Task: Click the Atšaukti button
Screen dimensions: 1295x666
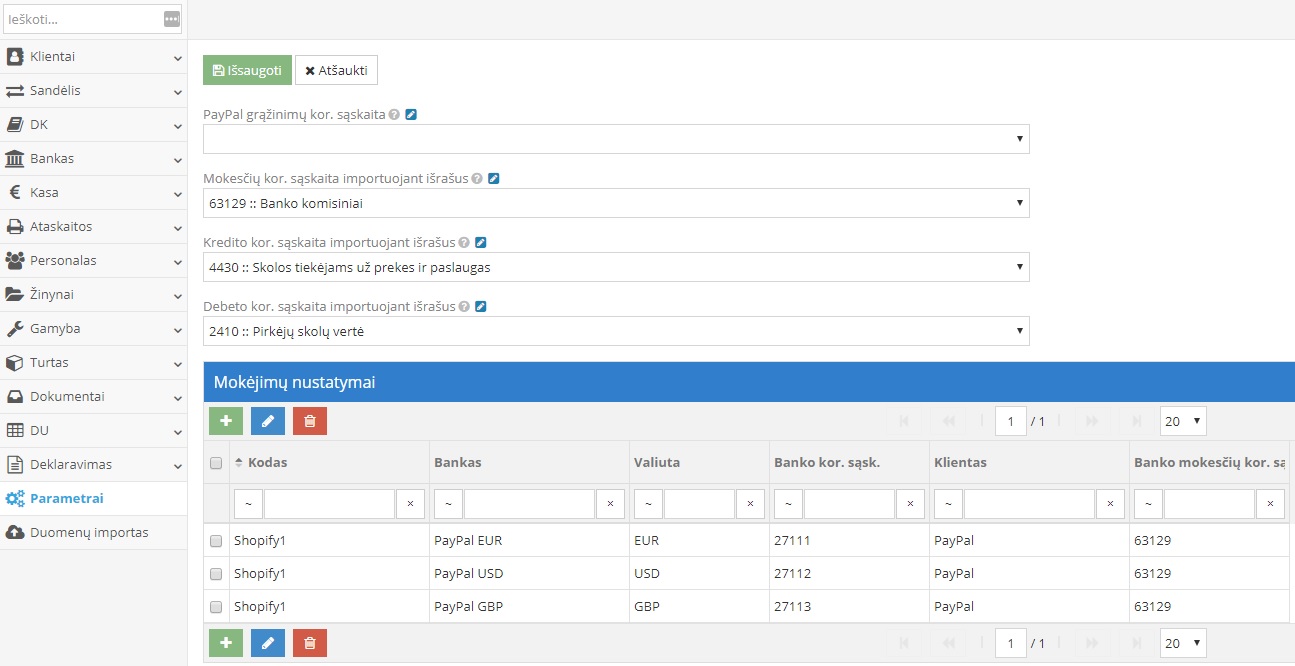Action: click(x=336, y=70)
